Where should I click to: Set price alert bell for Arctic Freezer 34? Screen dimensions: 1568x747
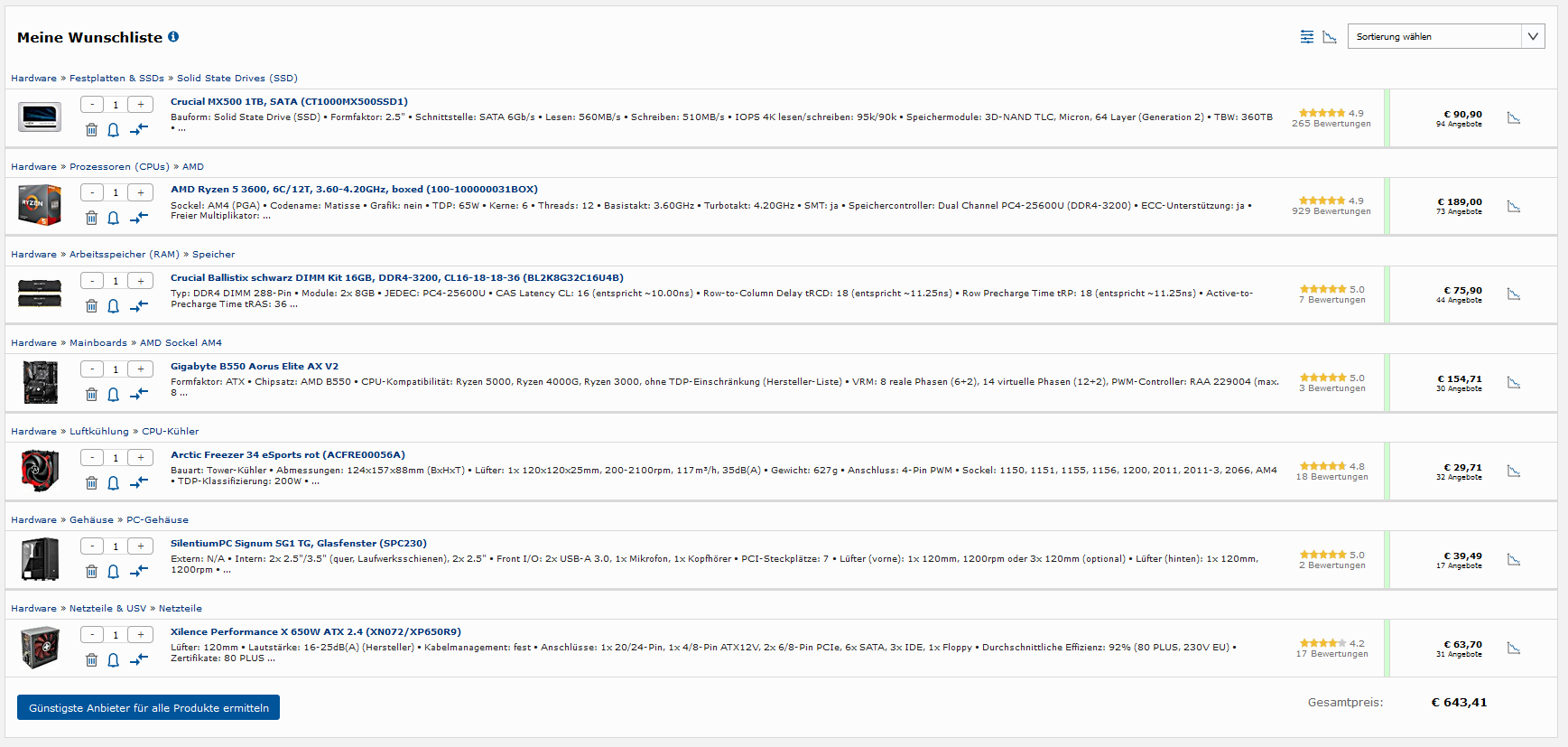pos(114,483)
